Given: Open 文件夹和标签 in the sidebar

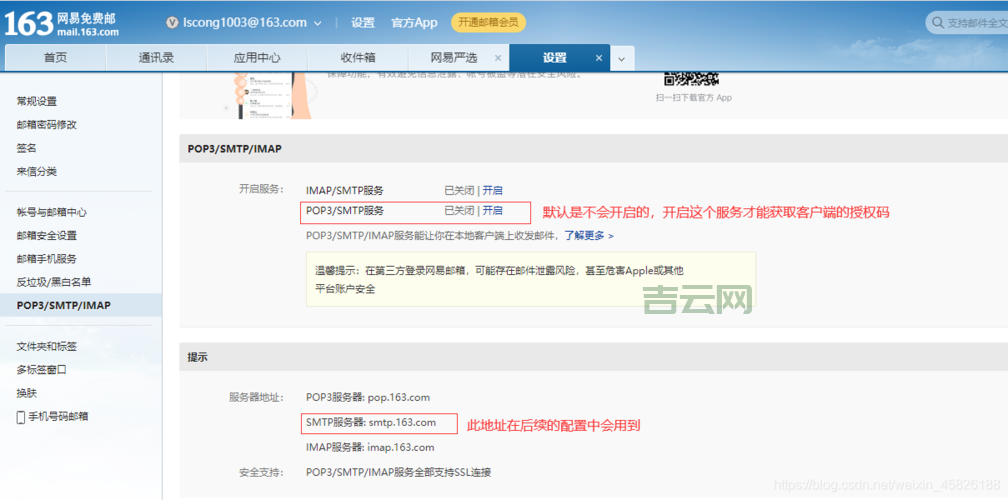Looking at the screenshot, I should (x=47, y=346).
